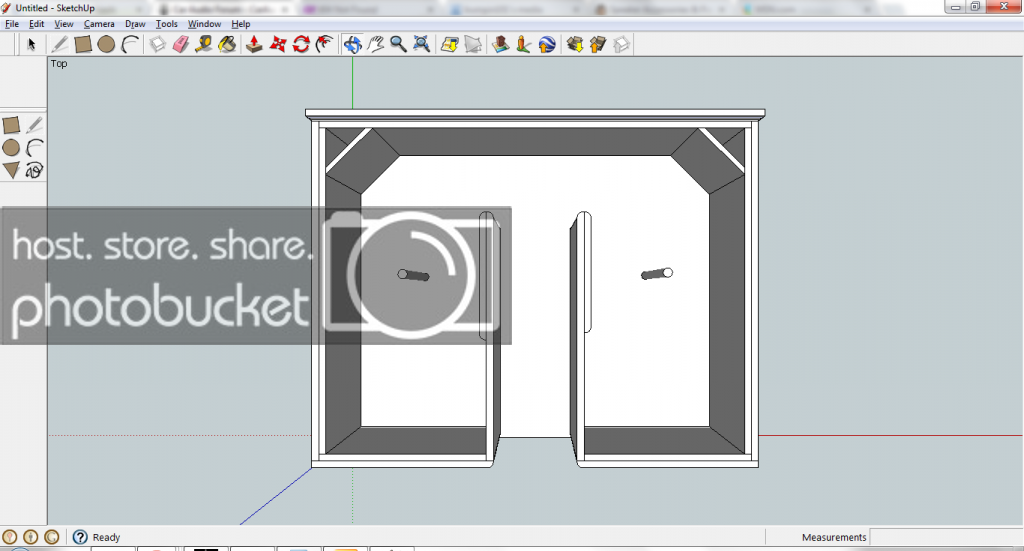1024x551 pixels.
Task: Choose the Pan hand tool
Action: 376,44
